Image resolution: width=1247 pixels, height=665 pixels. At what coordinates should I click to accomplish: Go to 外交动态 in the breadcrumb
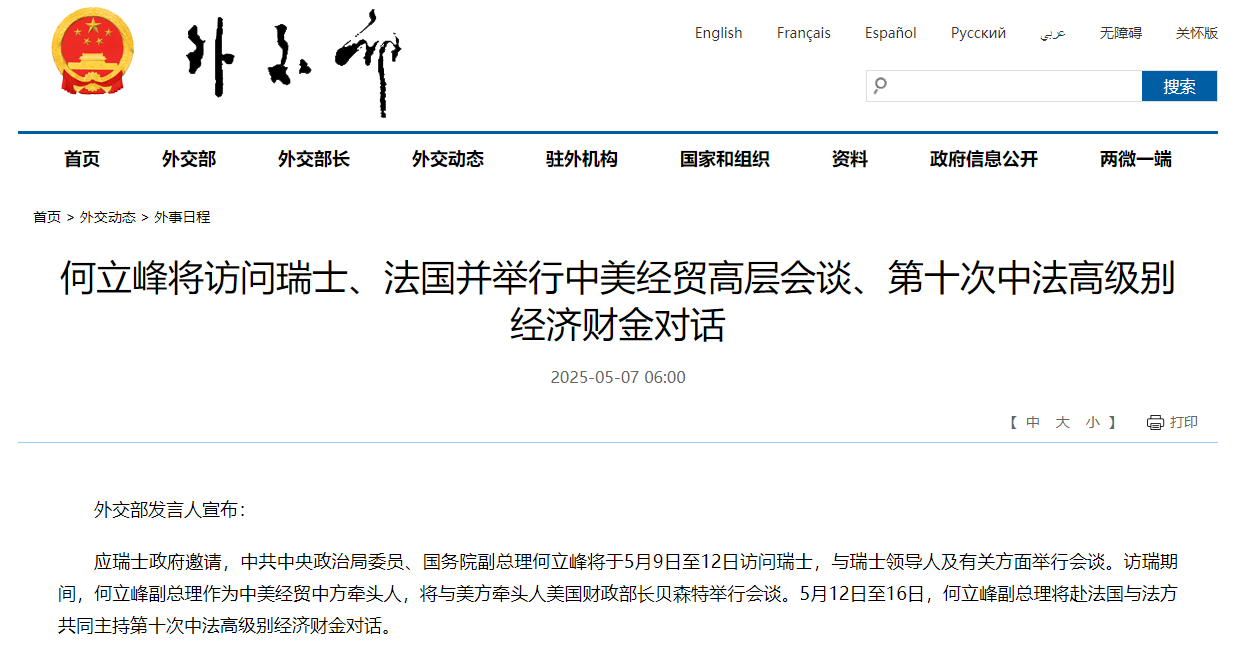(108, 217)
